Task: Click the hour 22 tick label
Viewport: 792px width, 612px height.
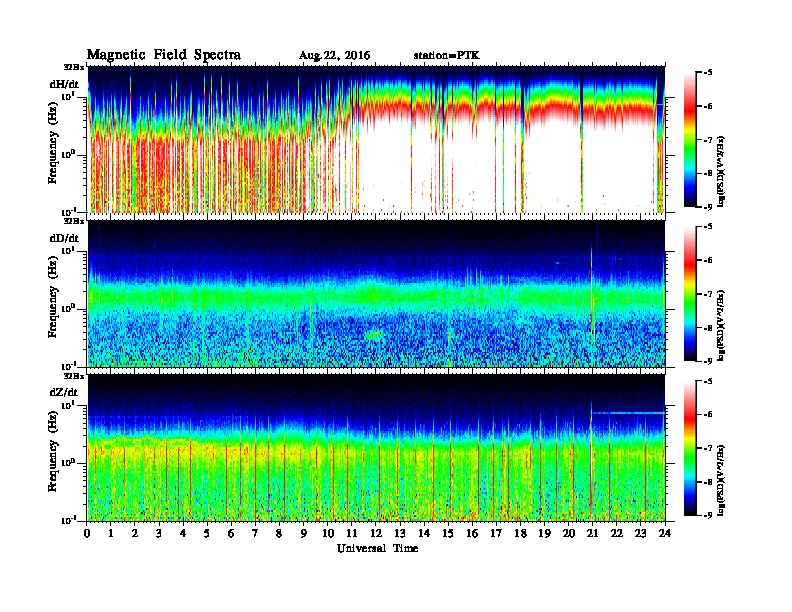Action: click(617, 534)
